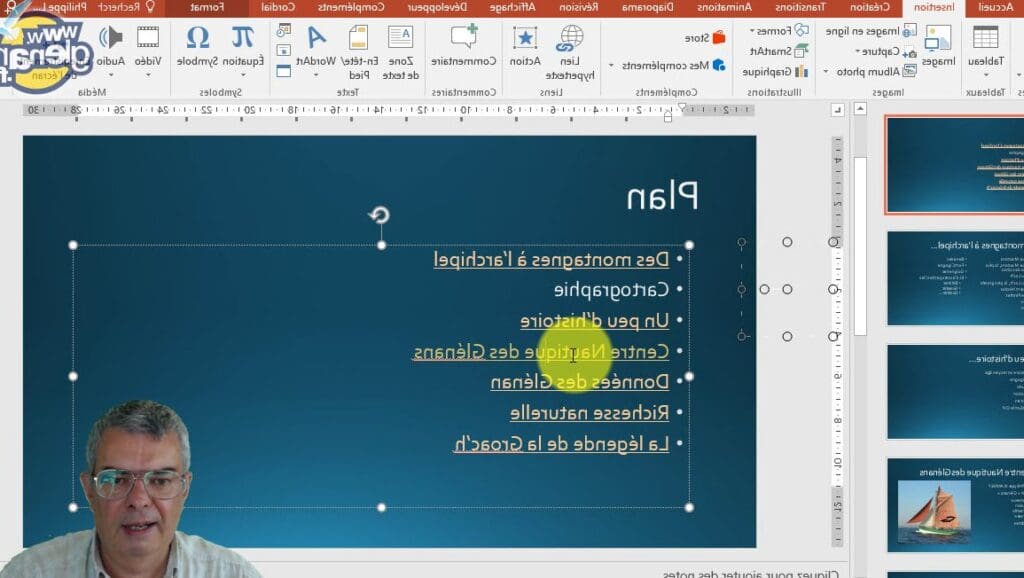Open the "Richesse naturelle" hyperlink

tap(590, 413)
